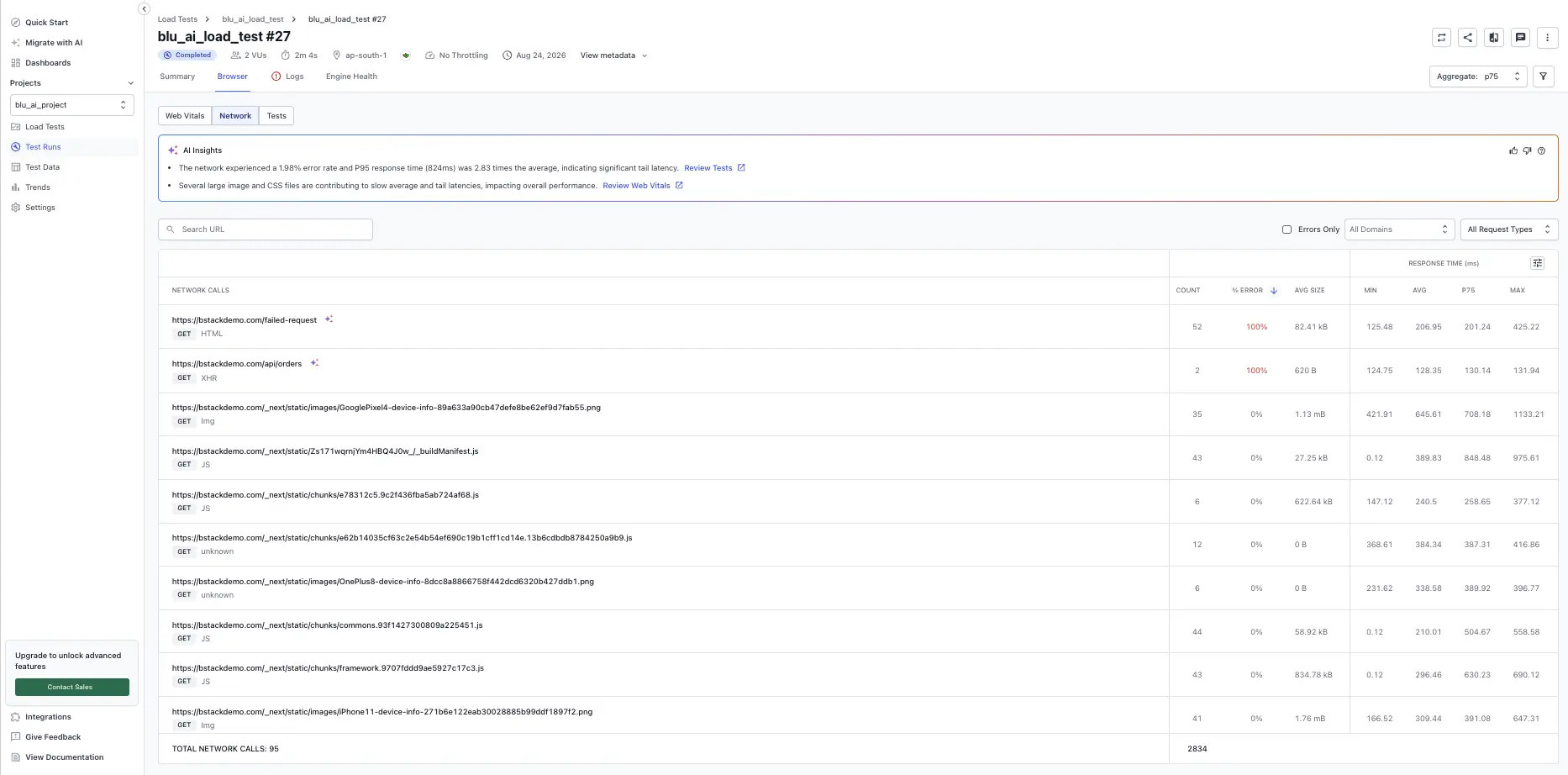Click the Test Data table icon

pyautogui.click(x=15, y=167)
